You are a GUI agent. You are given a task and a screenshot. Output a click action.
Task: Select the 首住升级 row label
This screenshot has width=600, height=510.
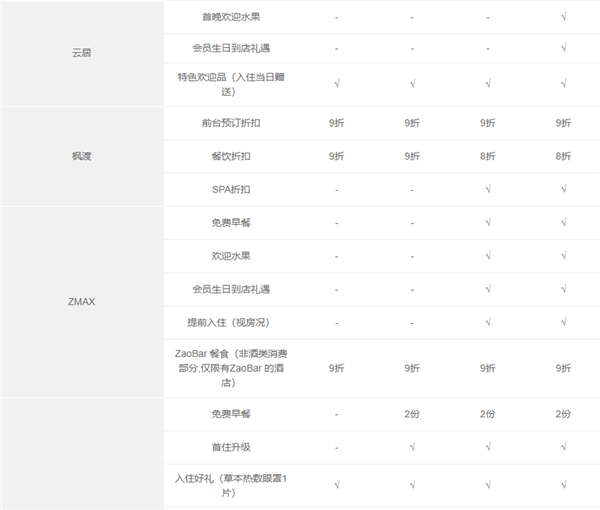(x=230, y=447)
